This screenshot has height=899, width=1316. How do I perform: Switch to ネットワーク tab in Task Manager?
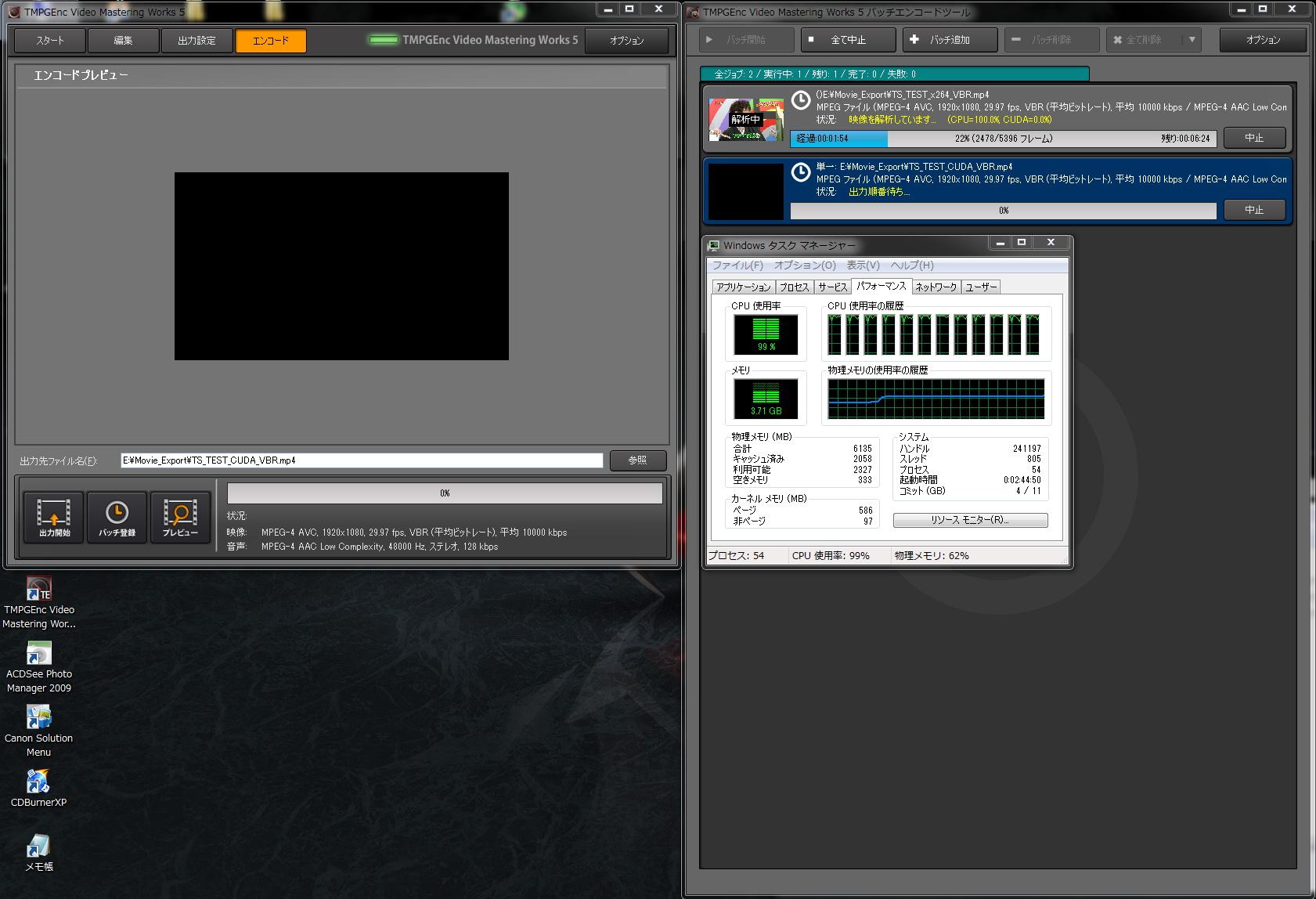936,287
